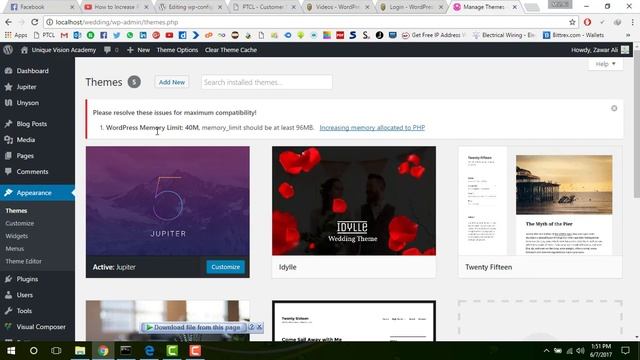Open Chrome menu three dots
The height and width of the screenshot is (360, 640).
632,22
